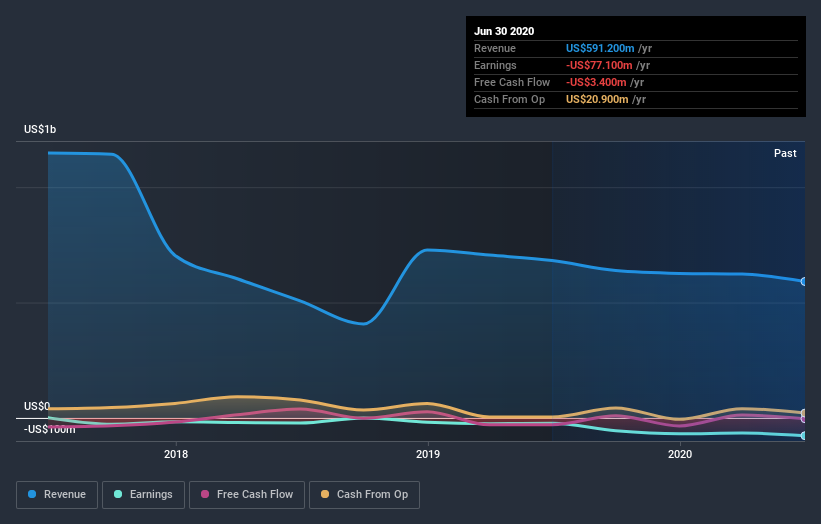Click the pink Free Cash Flow end-point marker
The width and height of the screenshot is (821, 524).
804,419
